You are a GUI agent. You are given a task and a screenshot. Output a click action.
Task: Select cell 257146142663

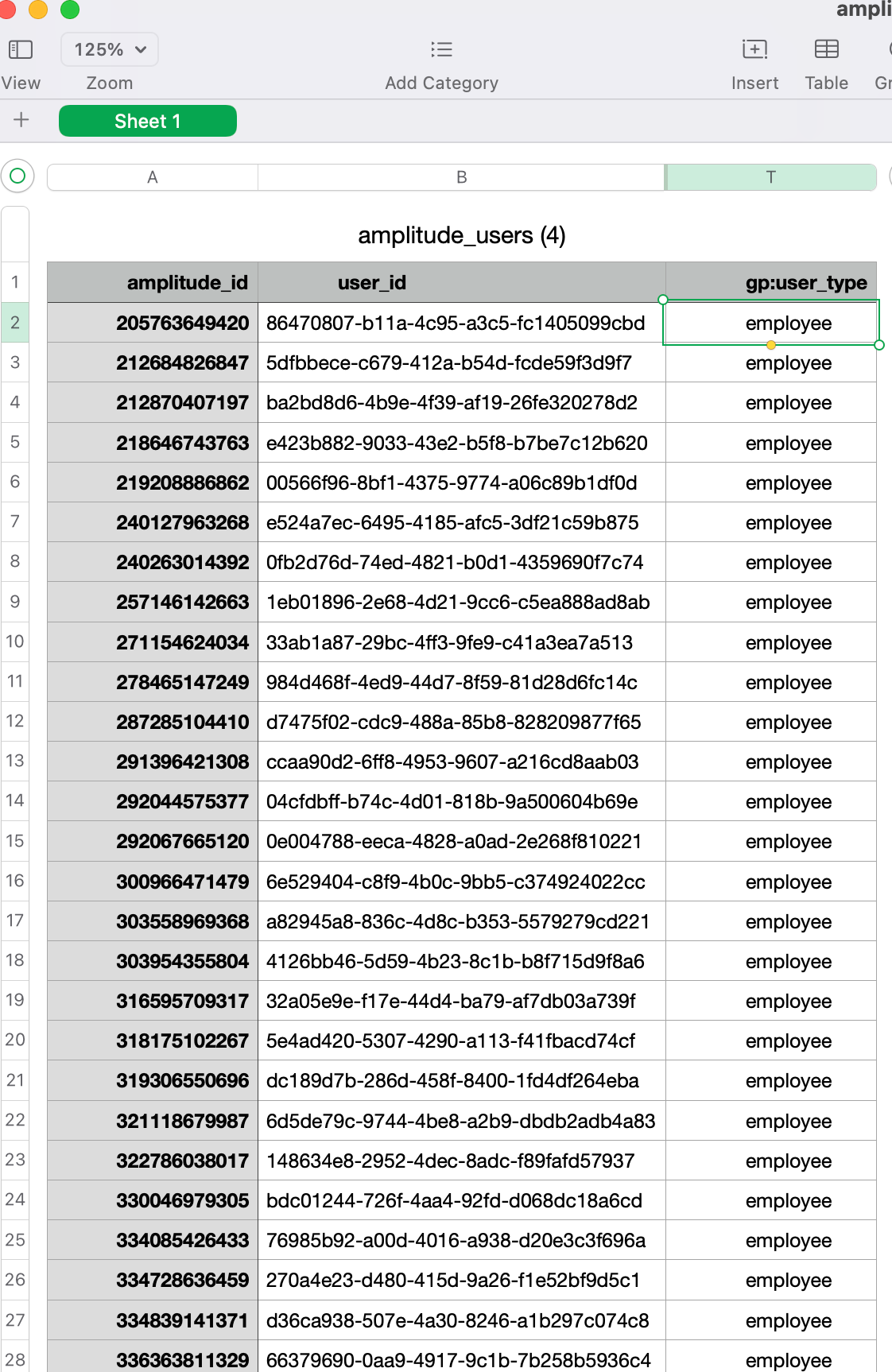click(x=153, y=602)
